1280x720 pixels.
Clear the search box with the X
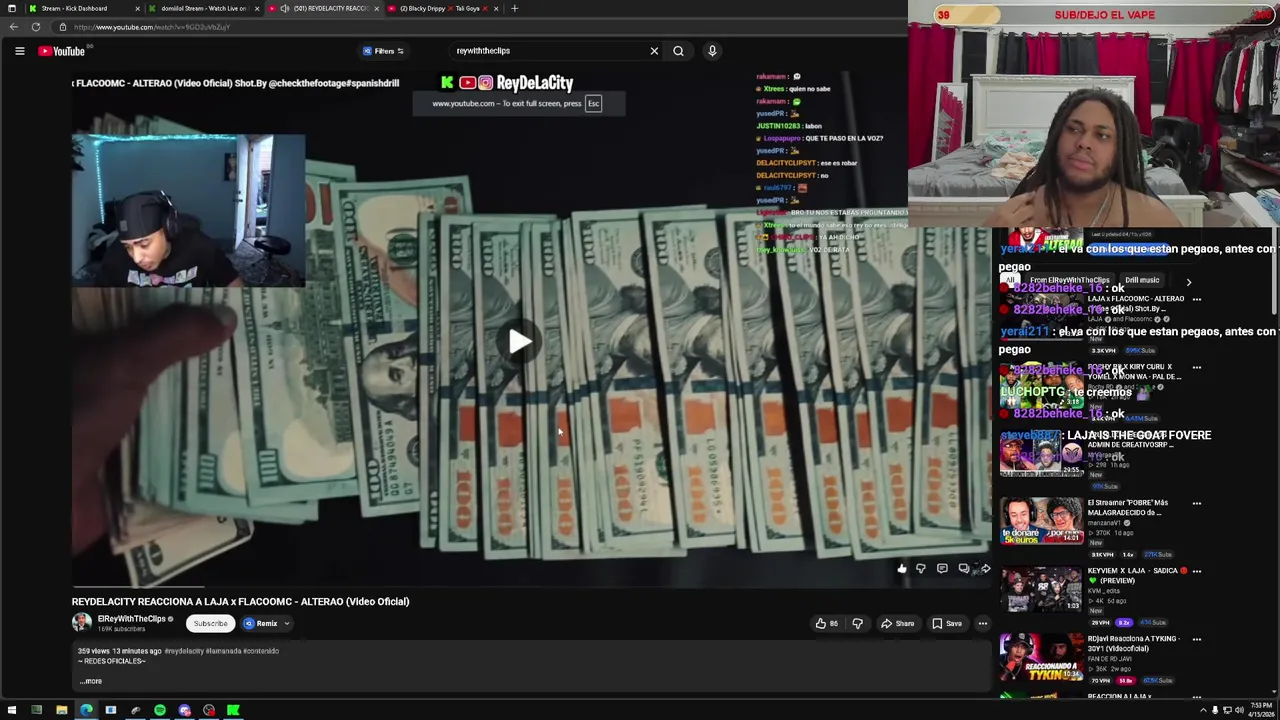tap(654, 51)
